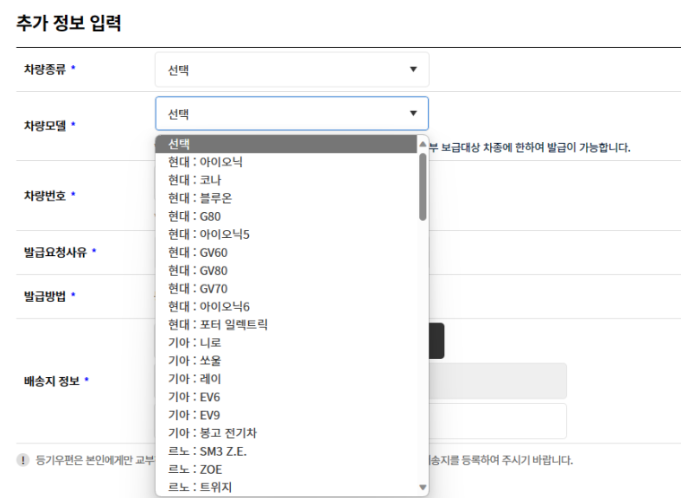Select 현대 : 코나 option
Image resolution: width=700 pixels, height=500 pixels.
[x=286, y=180]
